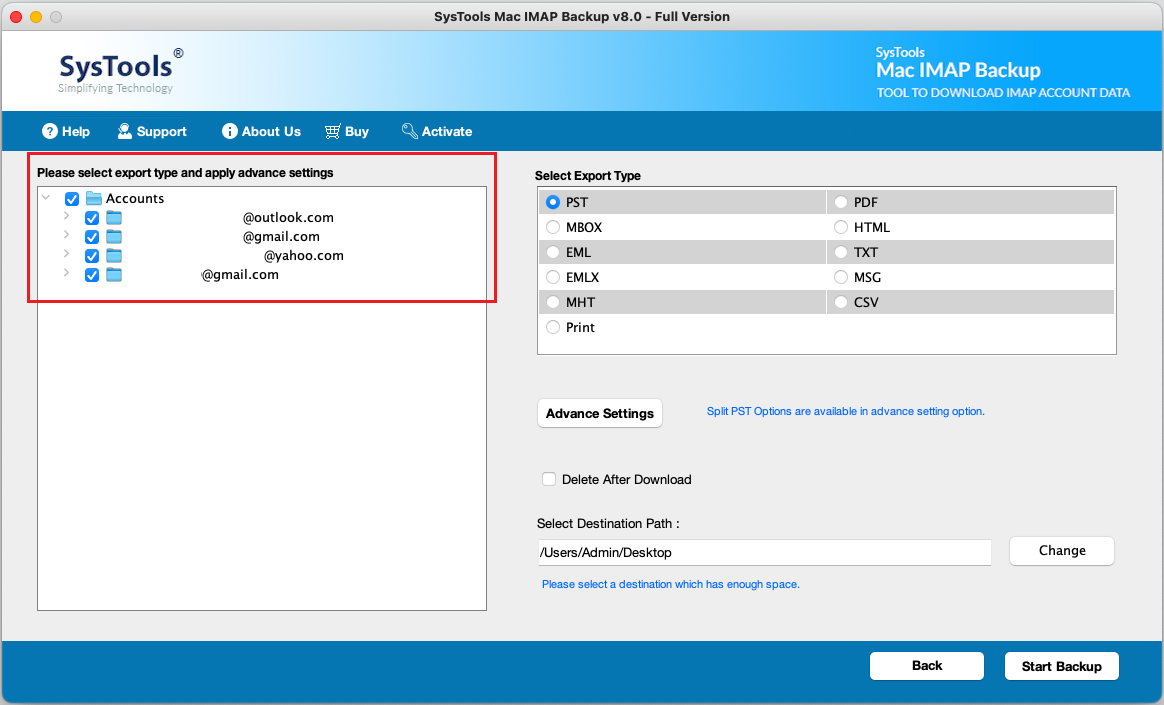Viewport: 1164px width, 705px height.
Task: Open the Activate menu item
Action: click(x=437, y=131)
